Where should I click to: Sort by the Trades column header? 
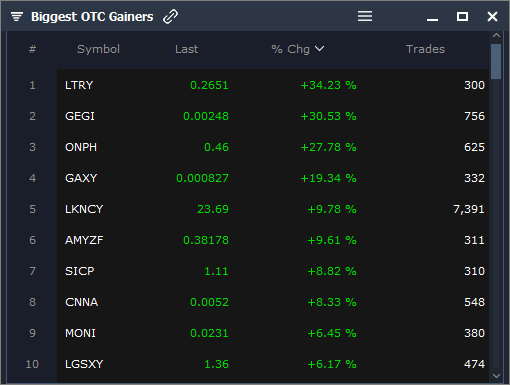[x=425, y=49]
